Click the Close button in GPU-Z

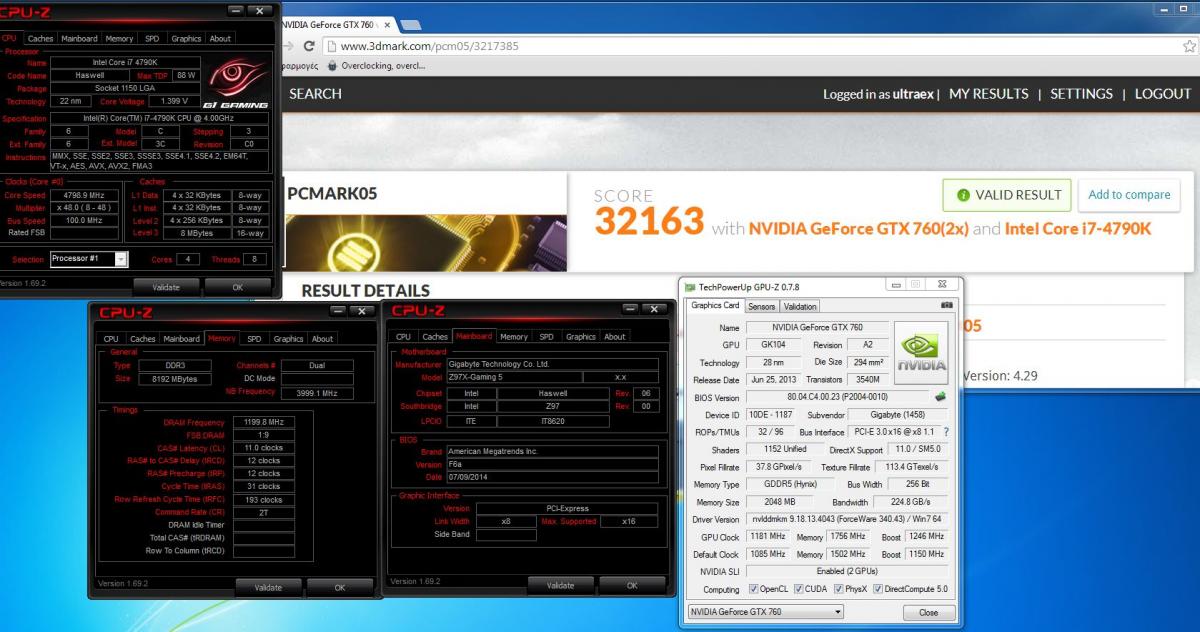(928, 612)
